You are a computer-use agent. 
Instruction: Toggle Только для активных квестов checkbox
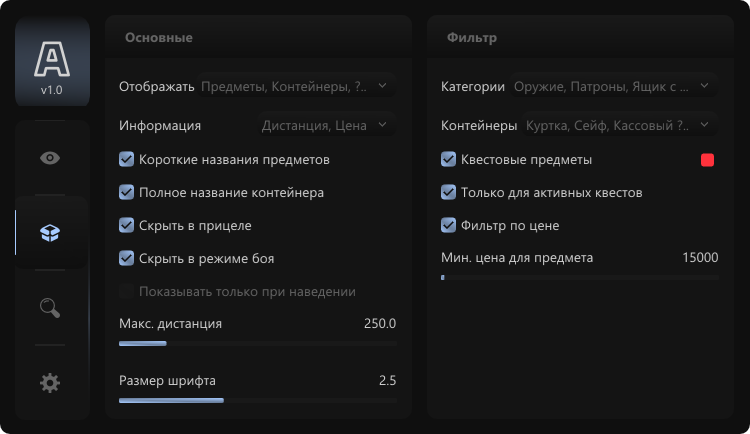coord(448,192)
